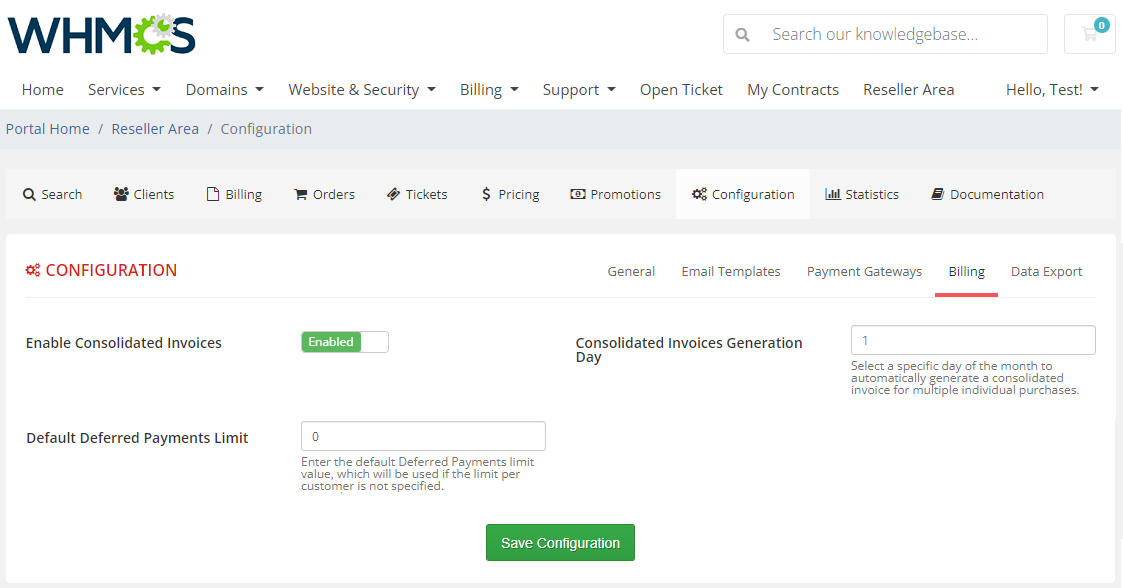The height and width of the screenshot is (588, 1123).
Task: Click the Configuration breadcrumb text
Action: (x=266, y=129)
